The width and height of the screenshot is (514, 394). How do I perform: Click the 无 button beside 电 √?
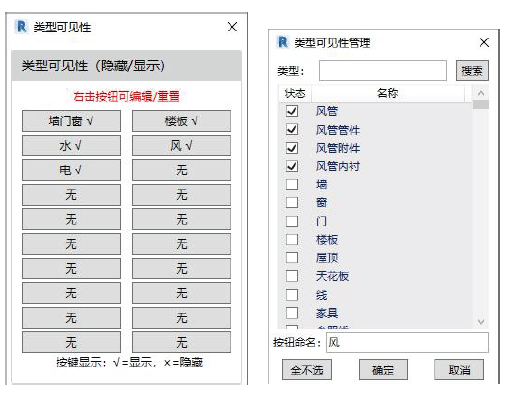(x=181, y=170)
